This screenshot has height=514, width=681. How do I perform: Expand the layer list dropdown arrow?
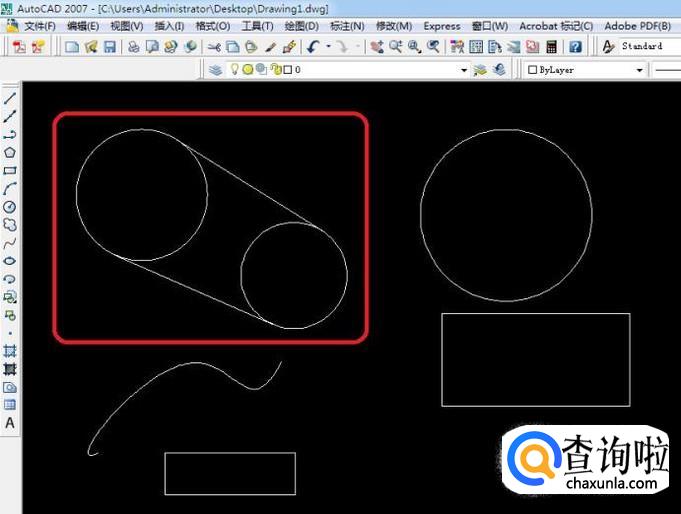[x=464, y=70]
